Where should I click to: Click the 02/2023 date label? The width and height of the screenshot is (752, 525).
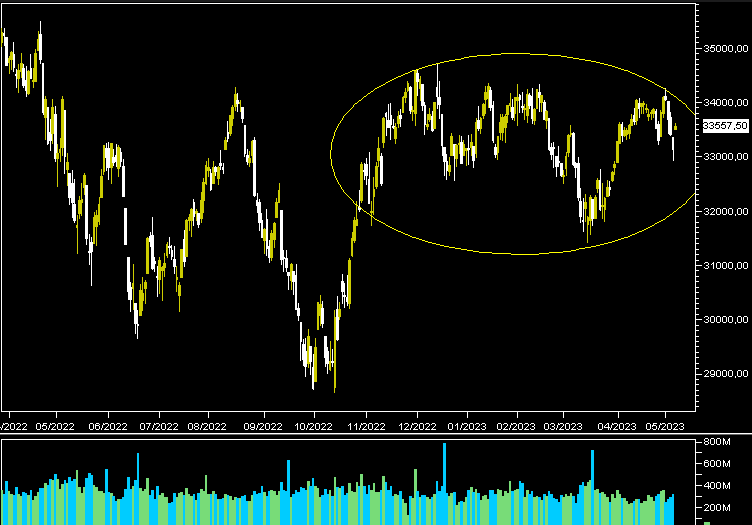(x=516, y=426)
